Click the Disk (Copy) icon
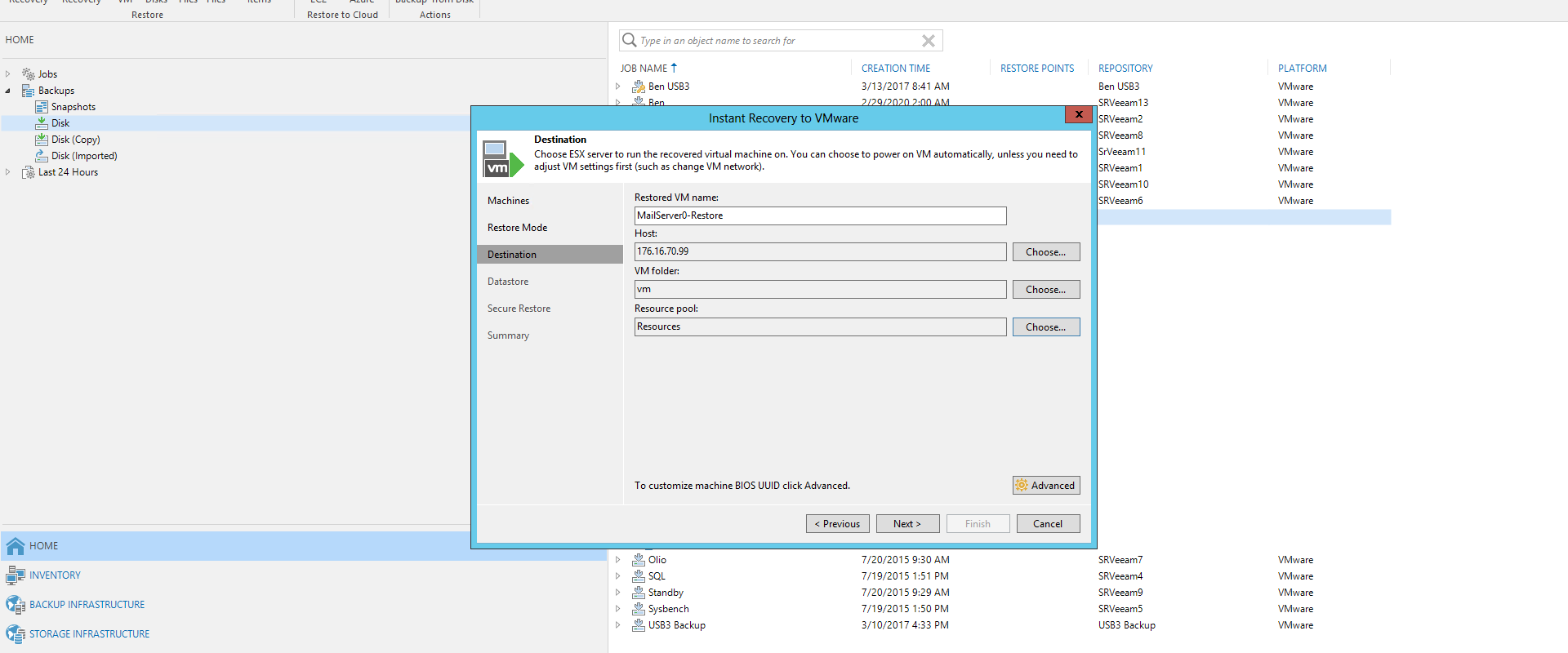Image resolution: width=1568 pixels, height=653 pixels. 42,140
